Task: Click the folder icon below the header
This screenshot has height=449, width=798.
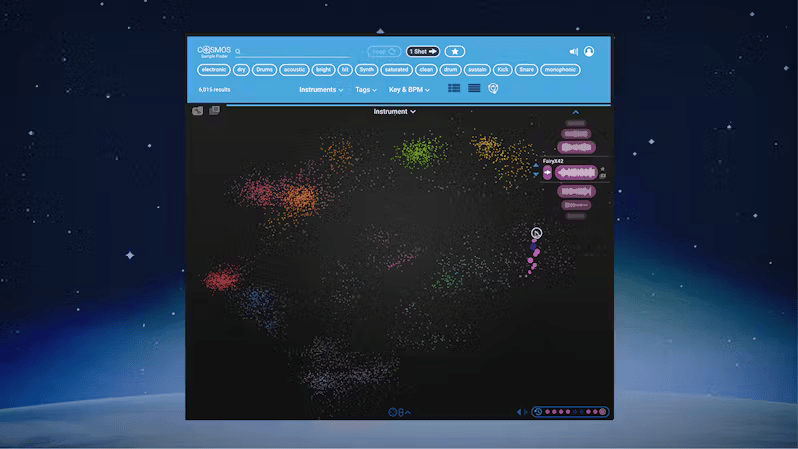Action: tap(197, 111)
